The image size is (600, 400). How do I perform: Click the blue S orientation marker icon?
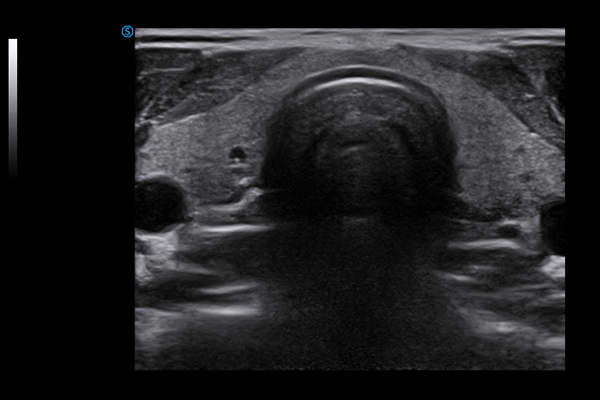127,31
